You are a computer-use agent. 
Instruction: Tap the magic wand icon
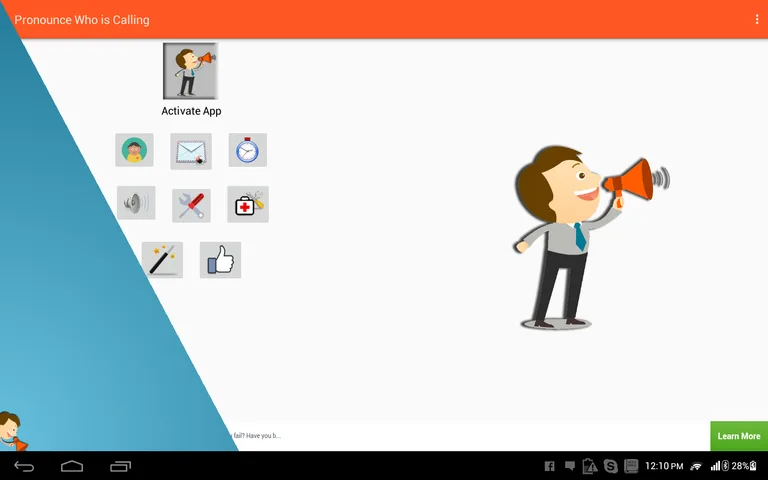[162, 260]
